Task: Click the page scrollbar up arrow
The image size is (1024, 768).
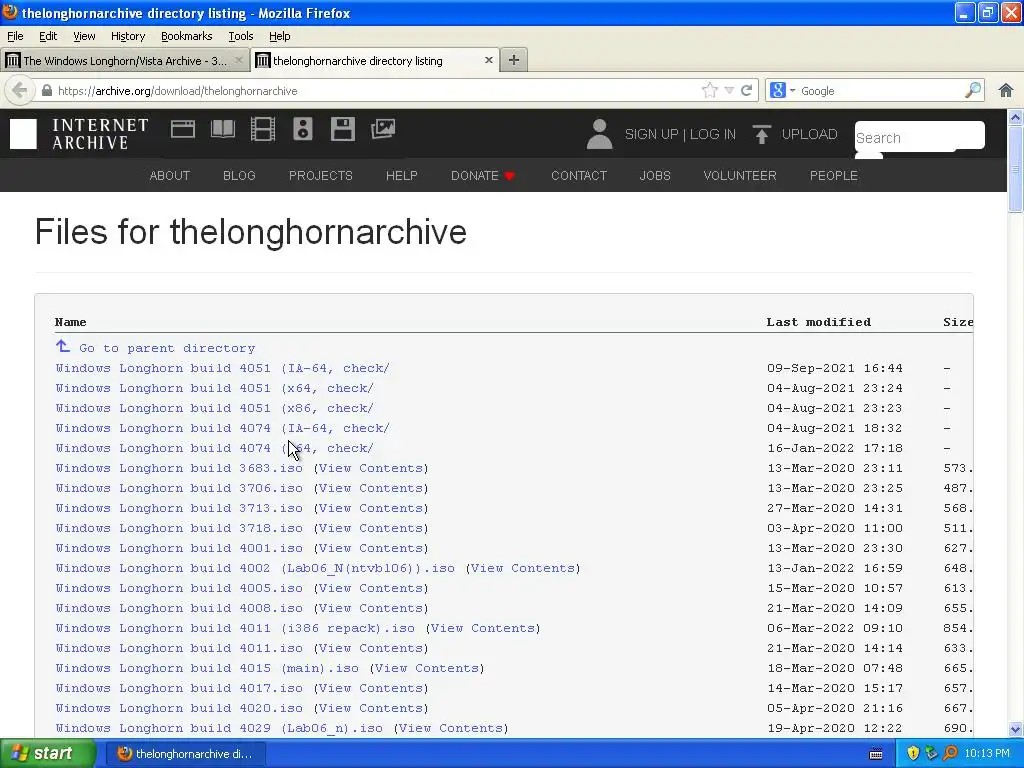Action: tap(1016, 118)
